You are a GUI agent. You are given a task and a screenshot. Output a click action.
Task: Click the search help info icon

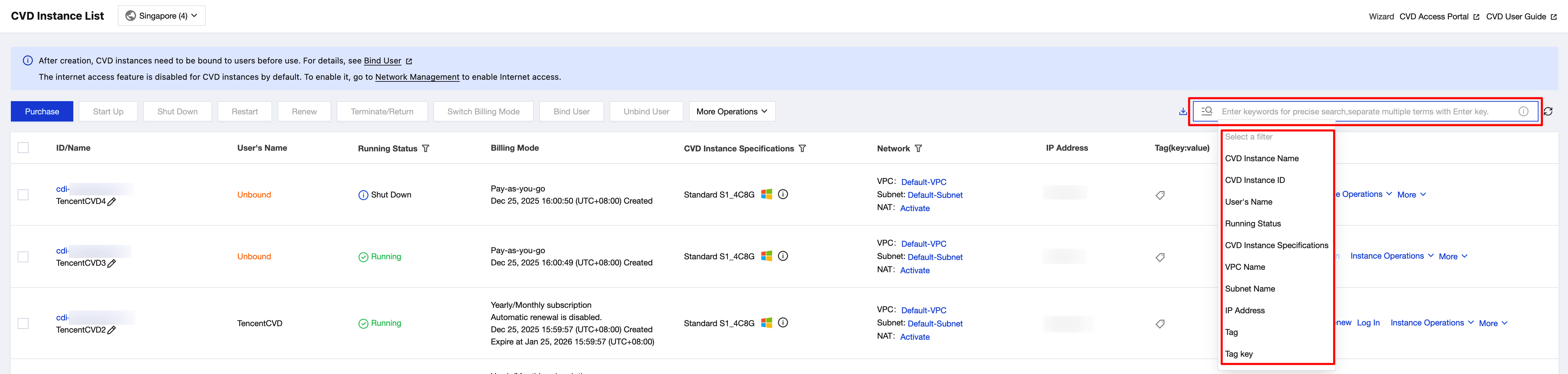(1523, 111)
